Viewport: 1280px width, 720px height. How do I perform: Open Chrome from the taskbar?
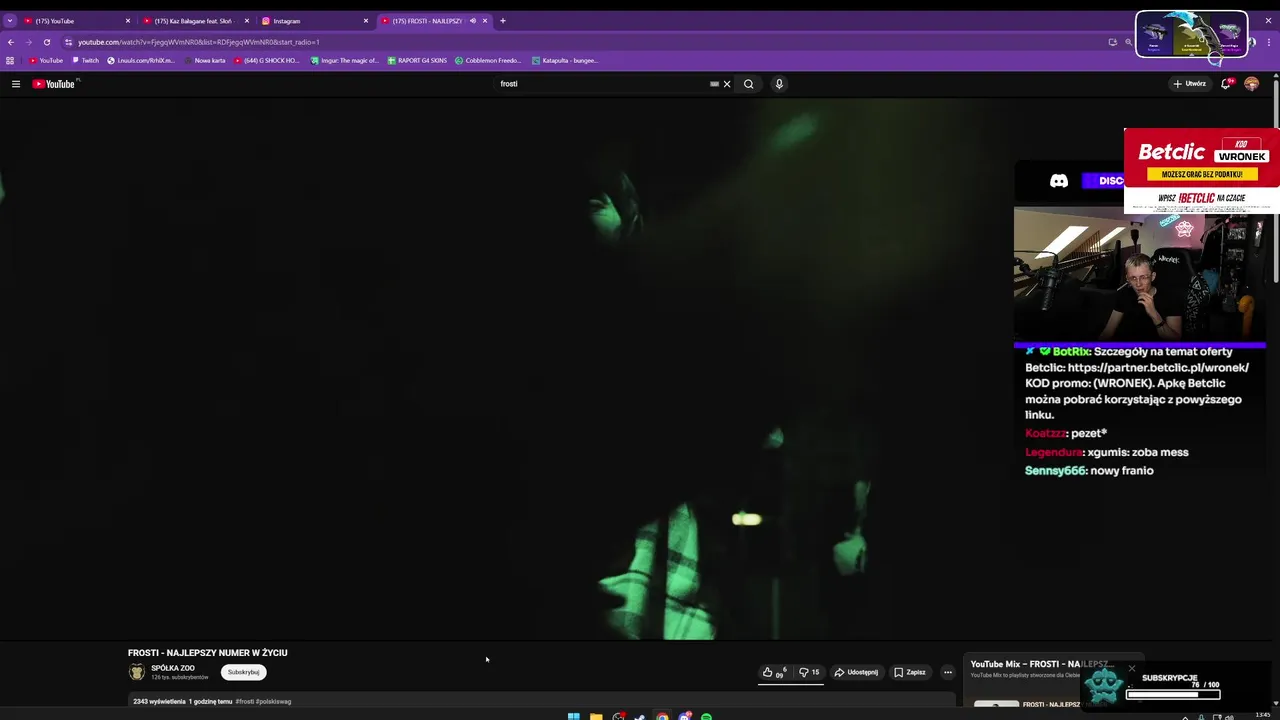pos(662,716)
